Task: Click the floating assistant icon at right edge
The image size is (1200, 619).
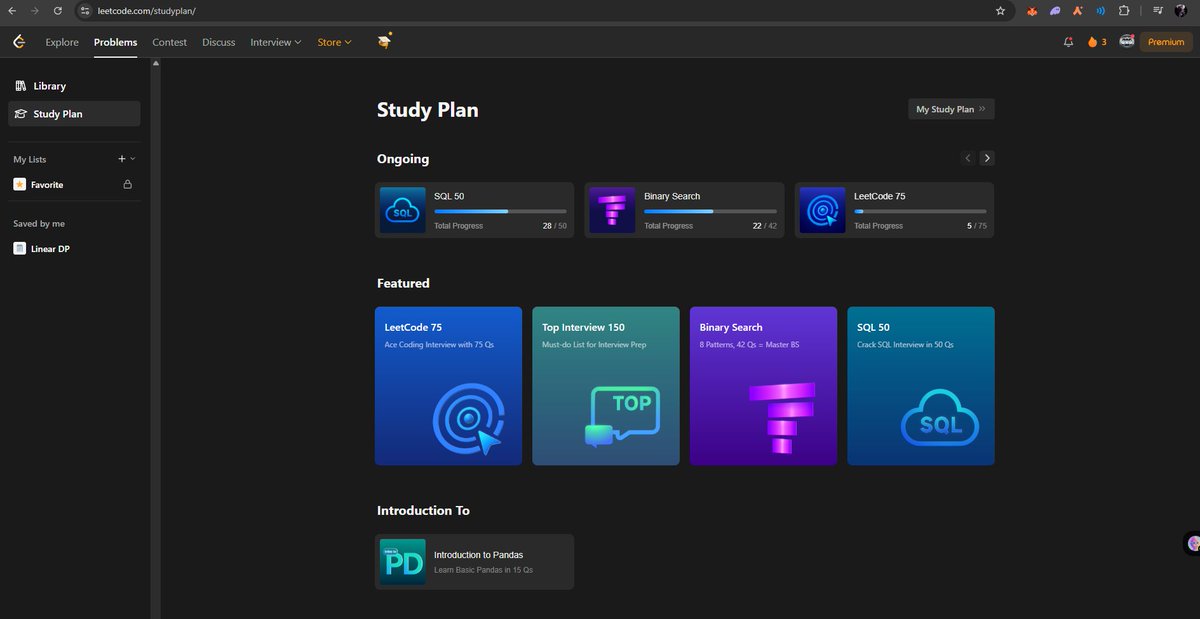Action: click(1192, 544)
